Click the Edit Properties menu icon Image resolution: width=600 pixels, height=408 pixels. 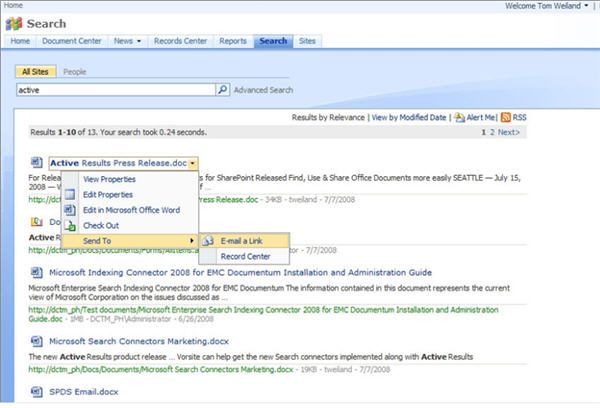coord(70,194)
